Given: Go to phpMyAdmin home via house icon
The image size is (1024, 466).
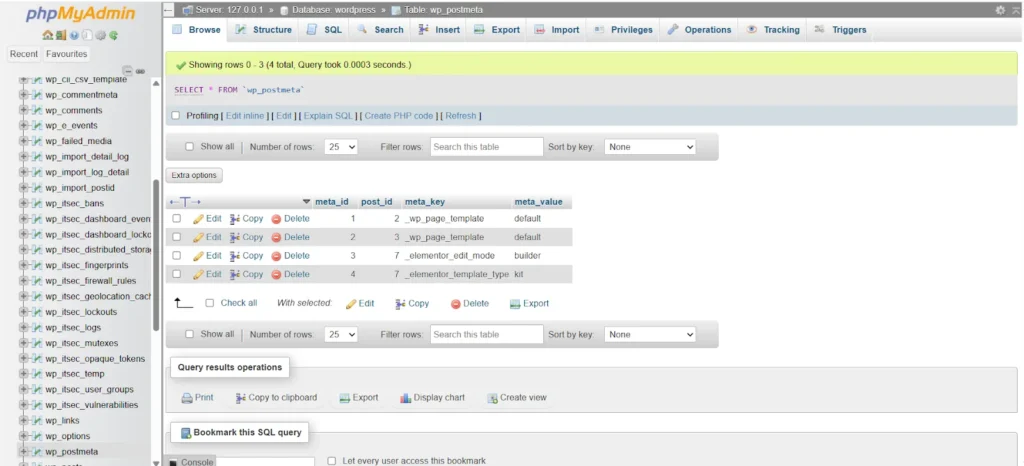Looking at the screenshot, I should (48, 35).
